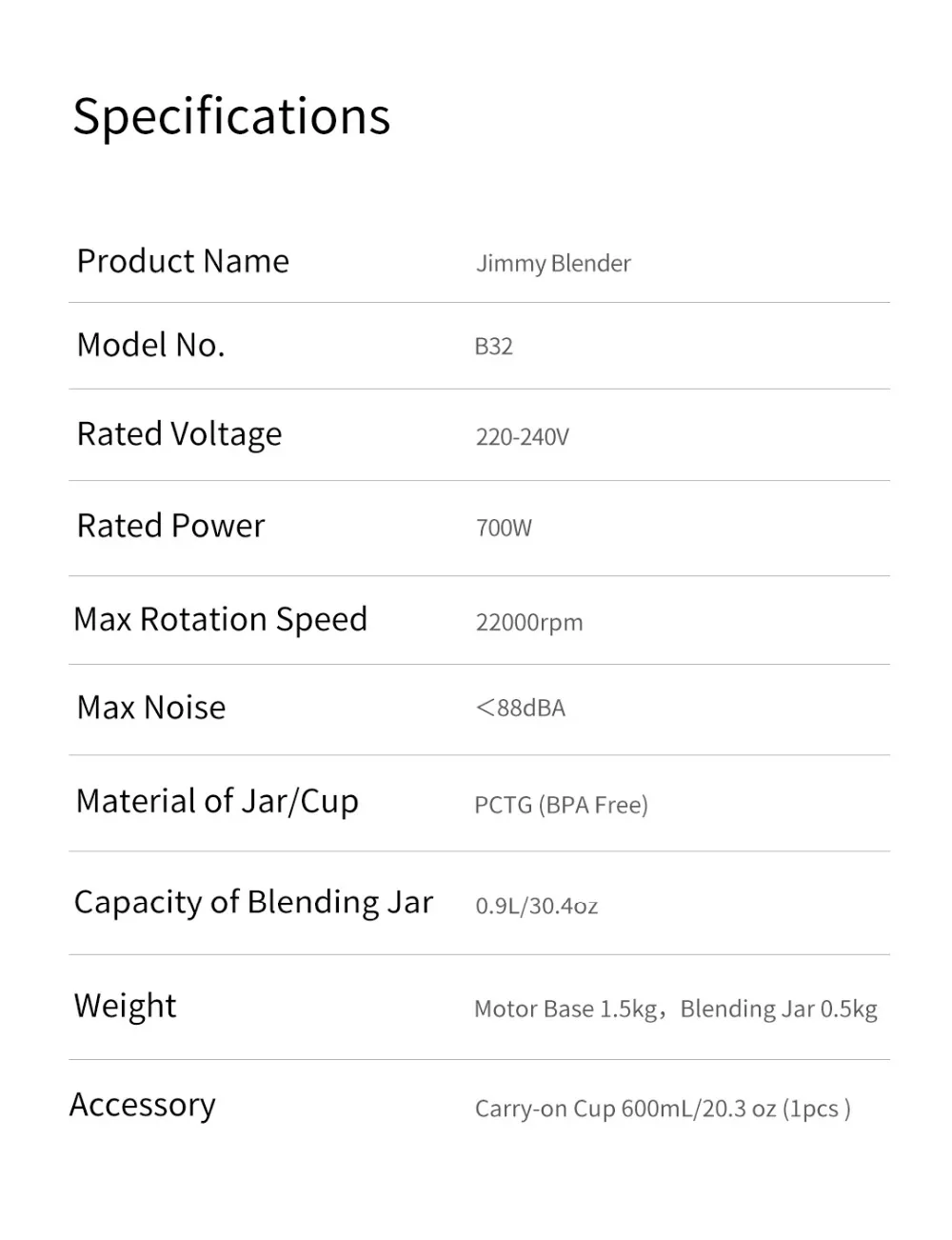Click the Weight row label

click(125, 1006)
